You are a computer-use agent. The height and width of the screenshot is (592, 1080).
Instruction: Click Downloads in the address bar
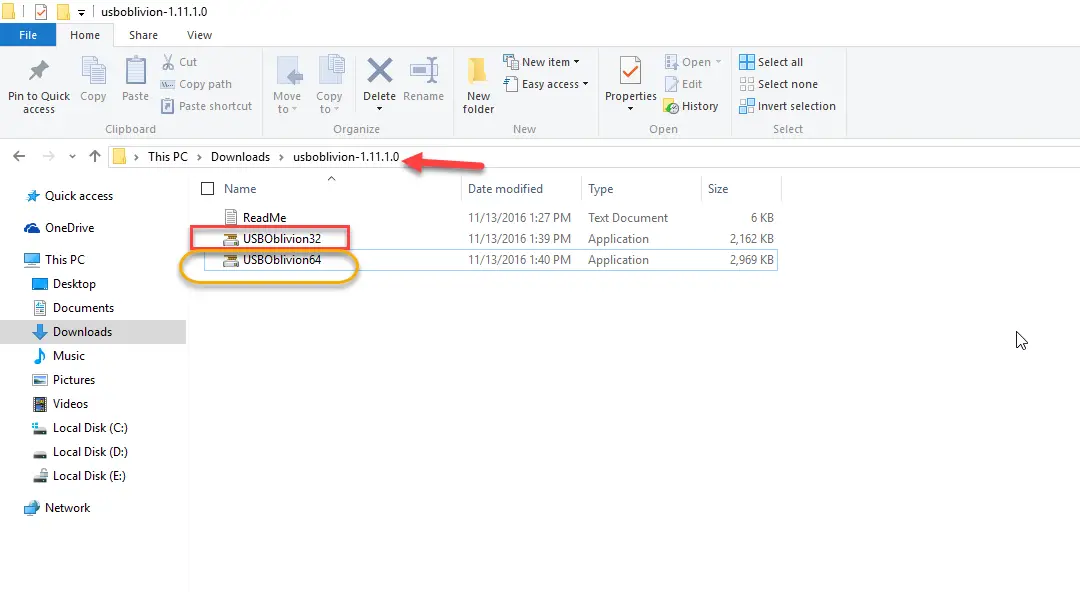click(240, 156)
